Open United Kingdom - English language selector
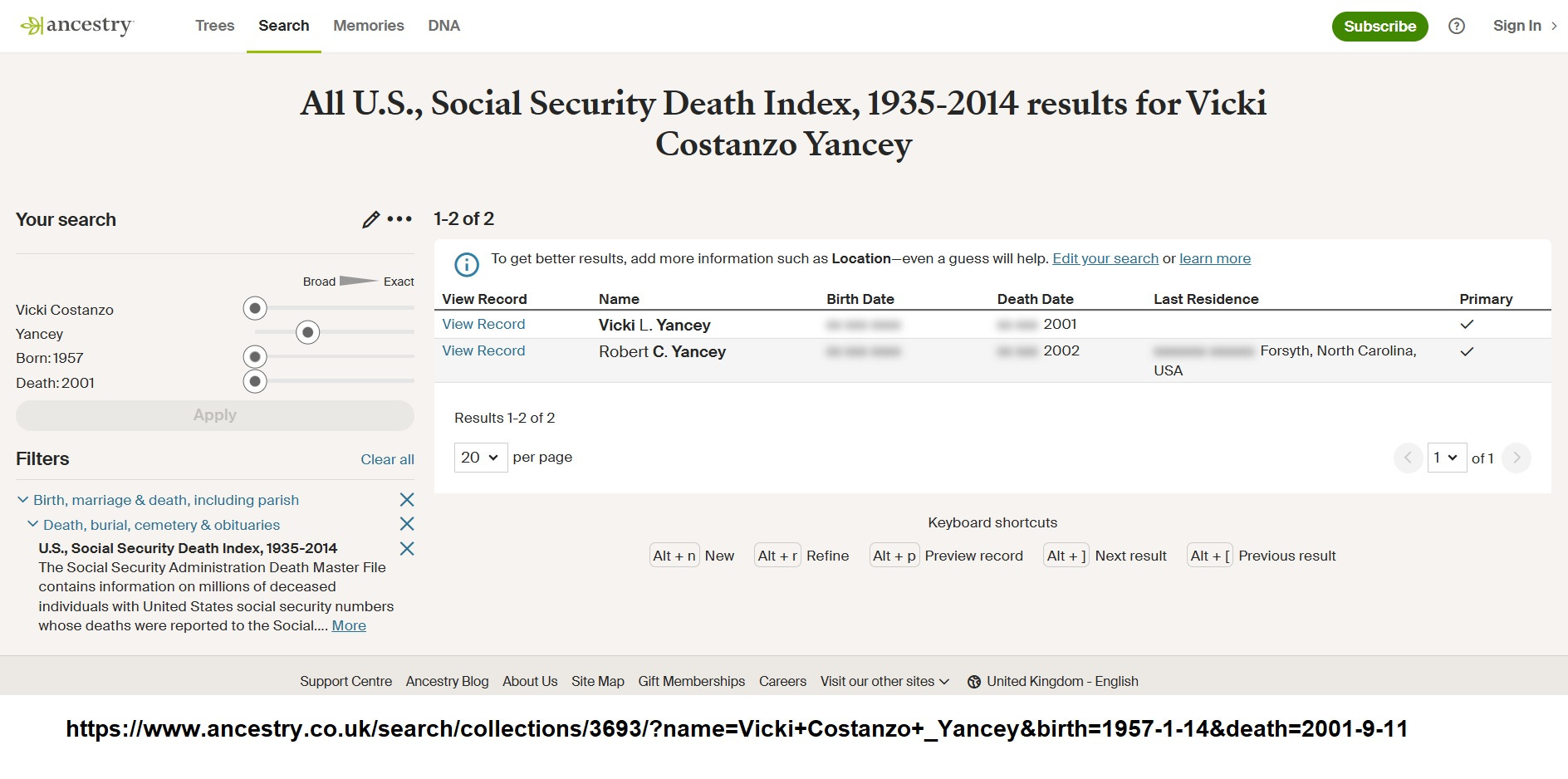This screenshot has height=779, width=1568. tap(1053, 681)
